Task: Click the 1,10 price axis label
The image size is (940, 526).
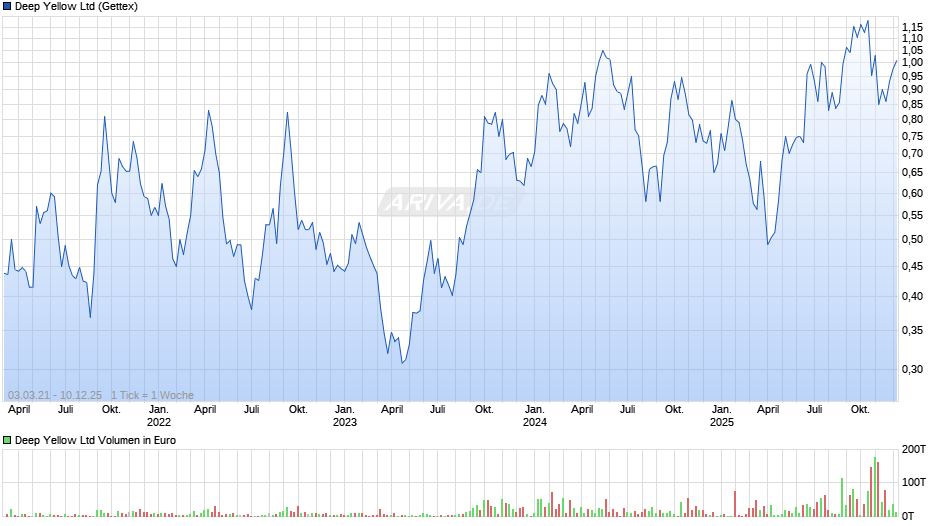Action: (x=912, y=38)
